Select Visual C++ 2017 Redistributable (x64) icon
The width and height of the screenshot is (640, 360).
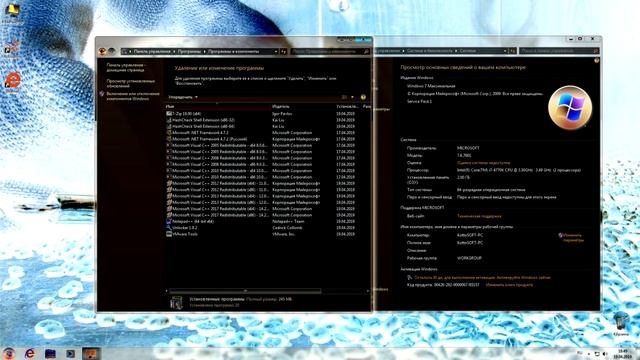[169, 209]
